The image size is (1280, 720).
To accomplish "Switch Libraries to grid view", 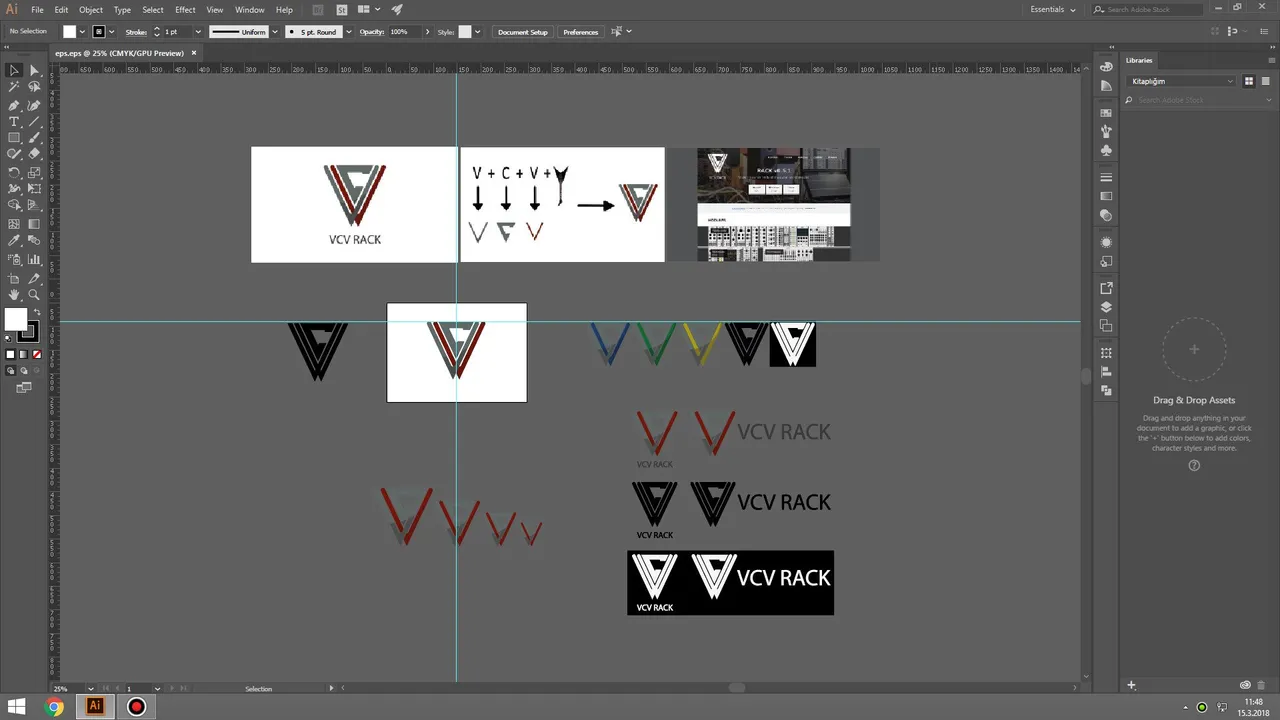I will click(x=1249, y=81).
